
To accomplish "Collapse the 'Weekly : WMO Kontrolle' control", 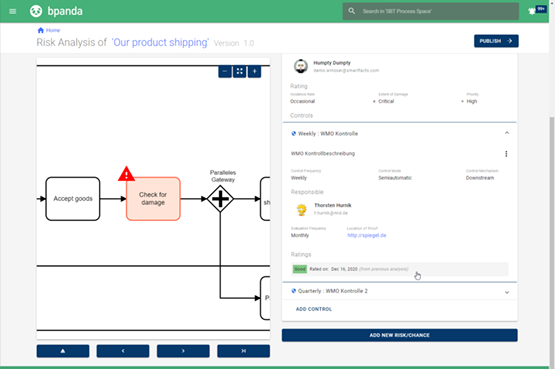I will click(507, 133).
